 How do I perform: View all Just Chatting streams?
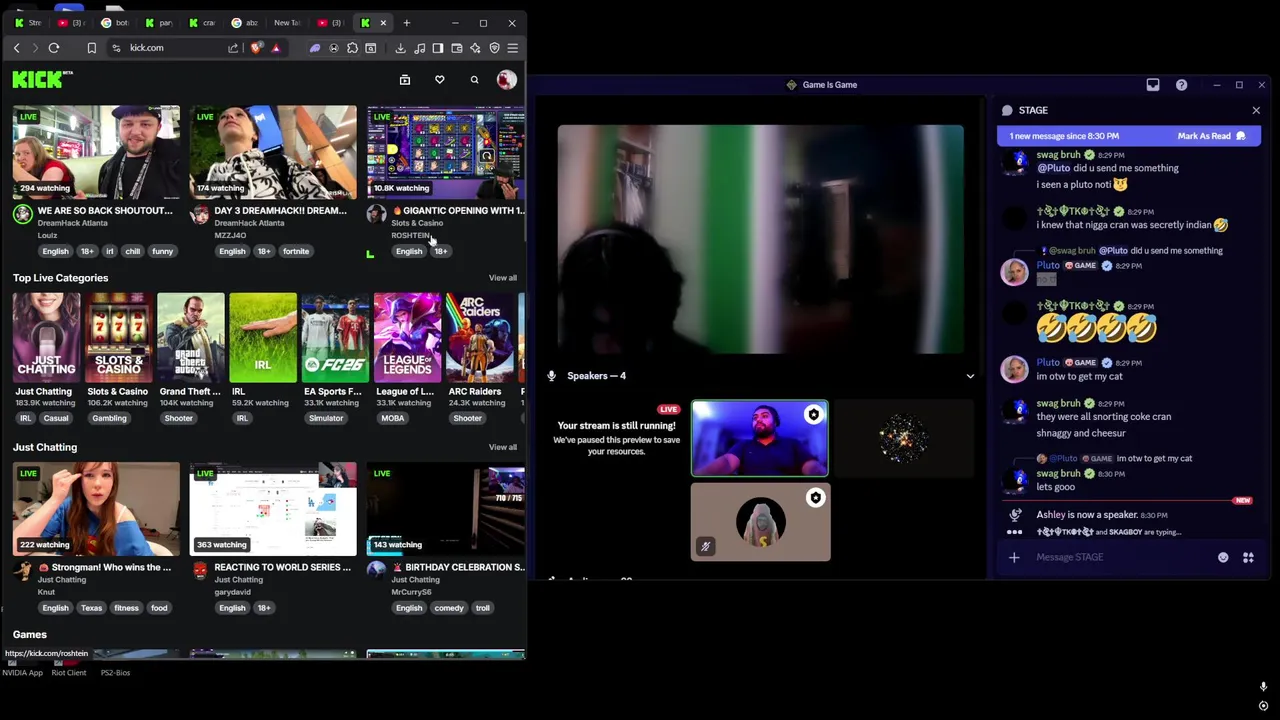point(502,447)
